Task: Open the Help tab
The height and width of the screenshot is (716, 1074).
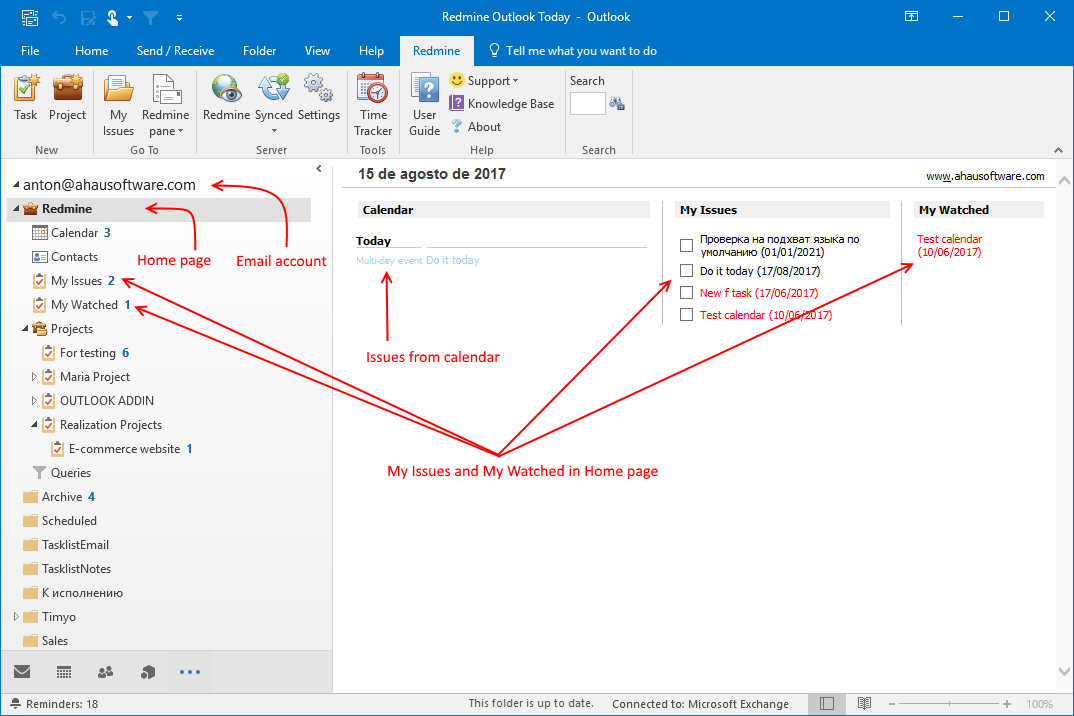Action: tap(371, 51)
